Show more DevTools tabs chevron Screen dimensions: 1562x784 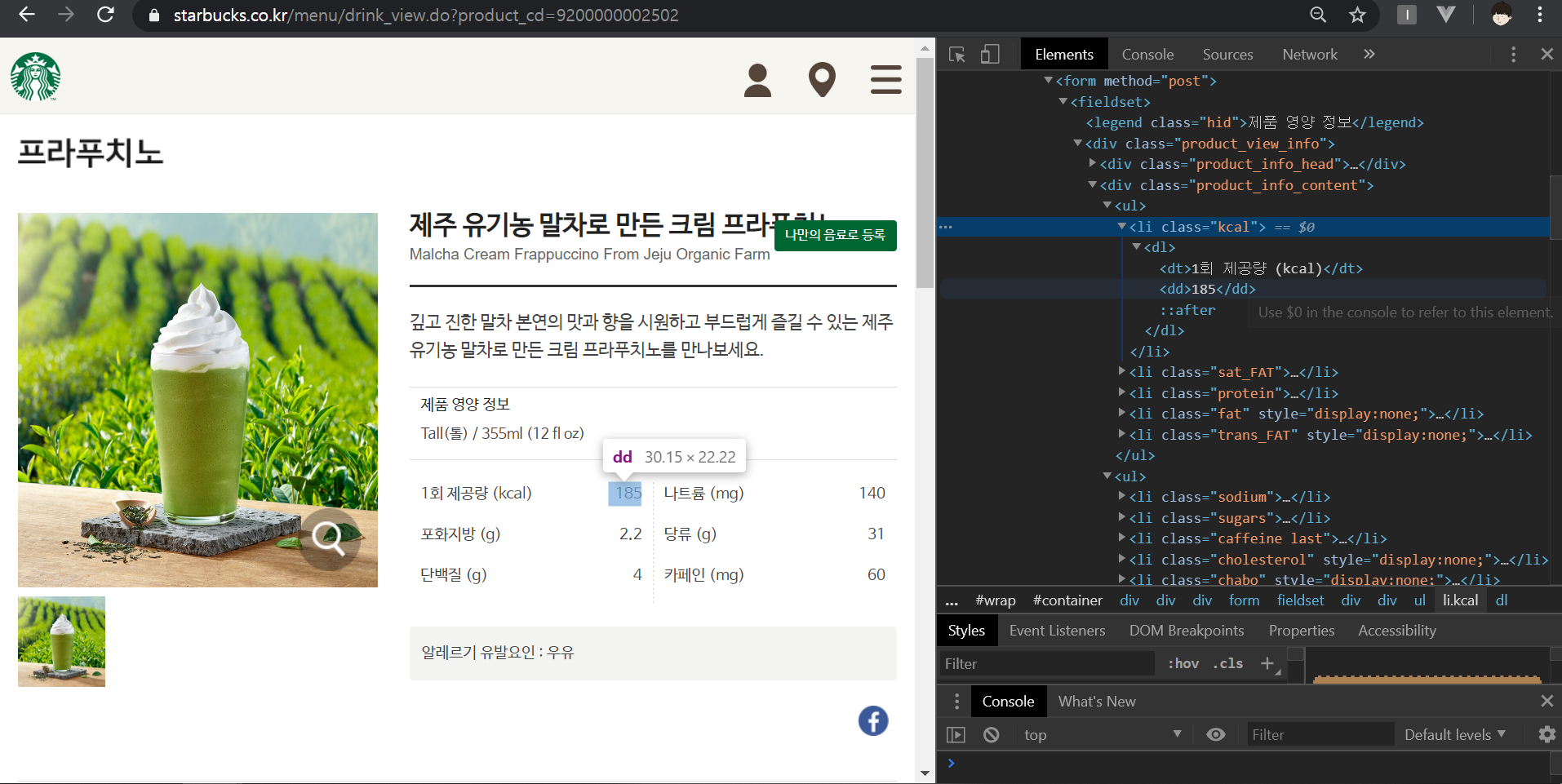pyautogui.click(x=1369, y=54)
